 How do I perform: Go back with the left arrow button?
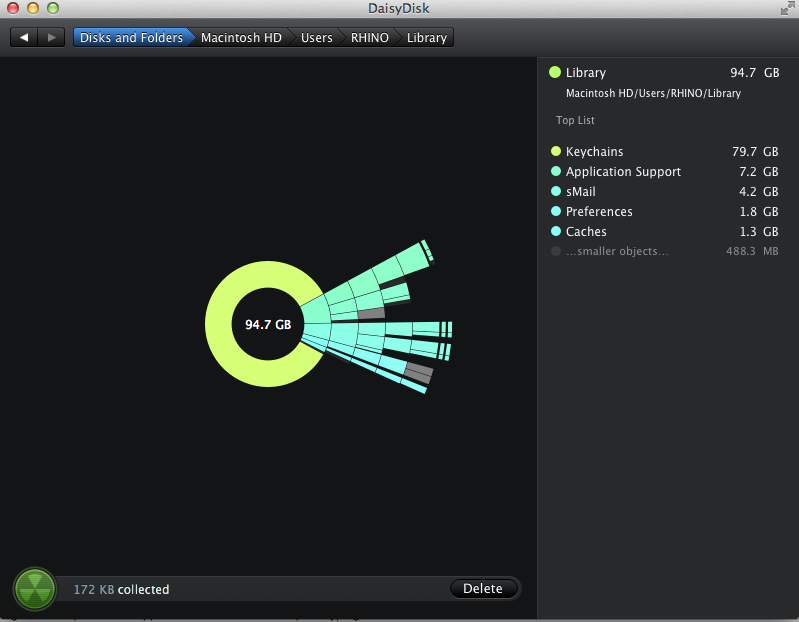pos(24,37)
